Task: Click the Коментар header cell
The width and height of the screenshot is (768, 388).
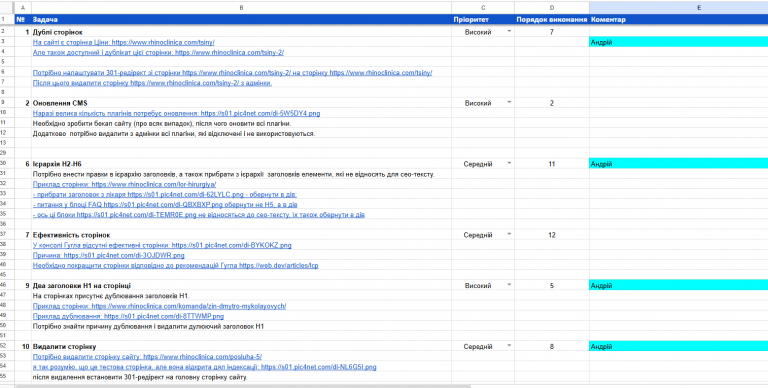Action: [678, 20]
